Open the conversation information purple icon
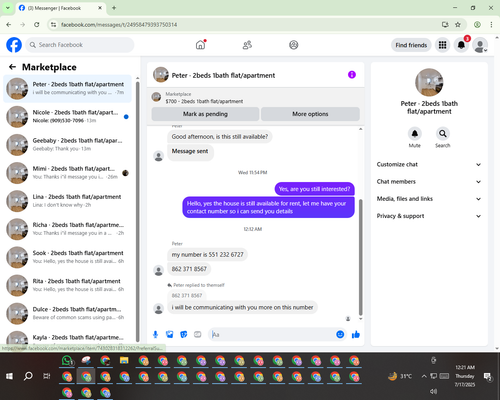The image size is (500, 400). point(352,75)
